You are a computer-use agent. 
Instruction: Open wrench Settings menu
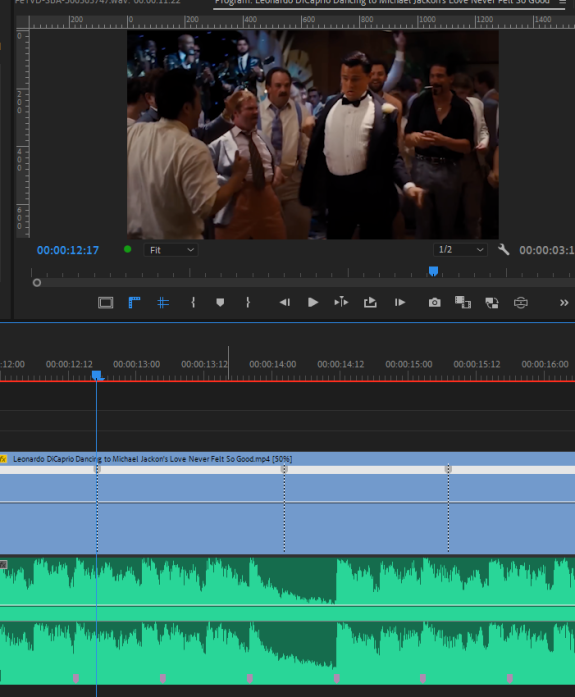(503, 249)
